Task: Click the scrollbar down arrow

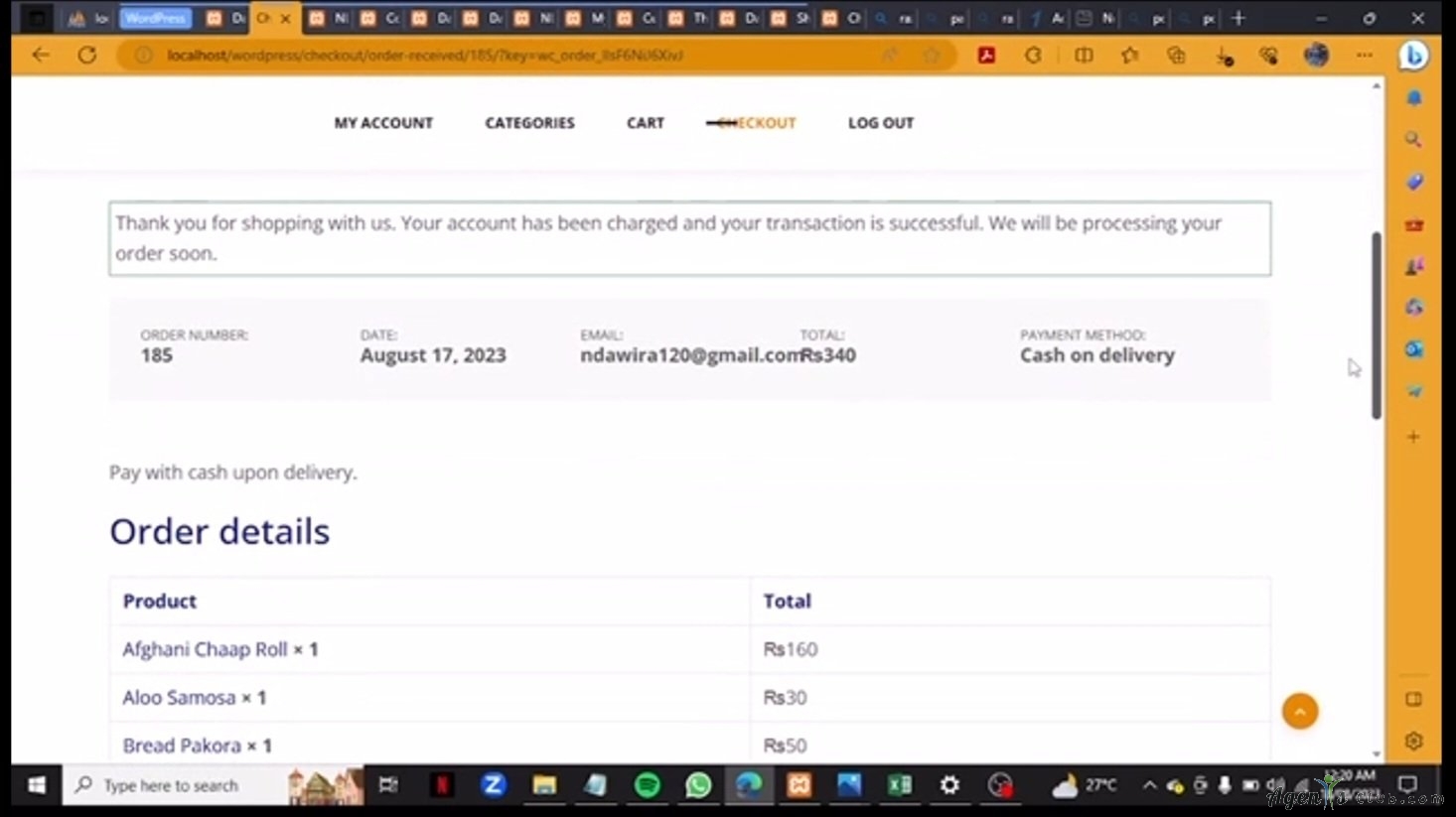Action: (1377, 754)
